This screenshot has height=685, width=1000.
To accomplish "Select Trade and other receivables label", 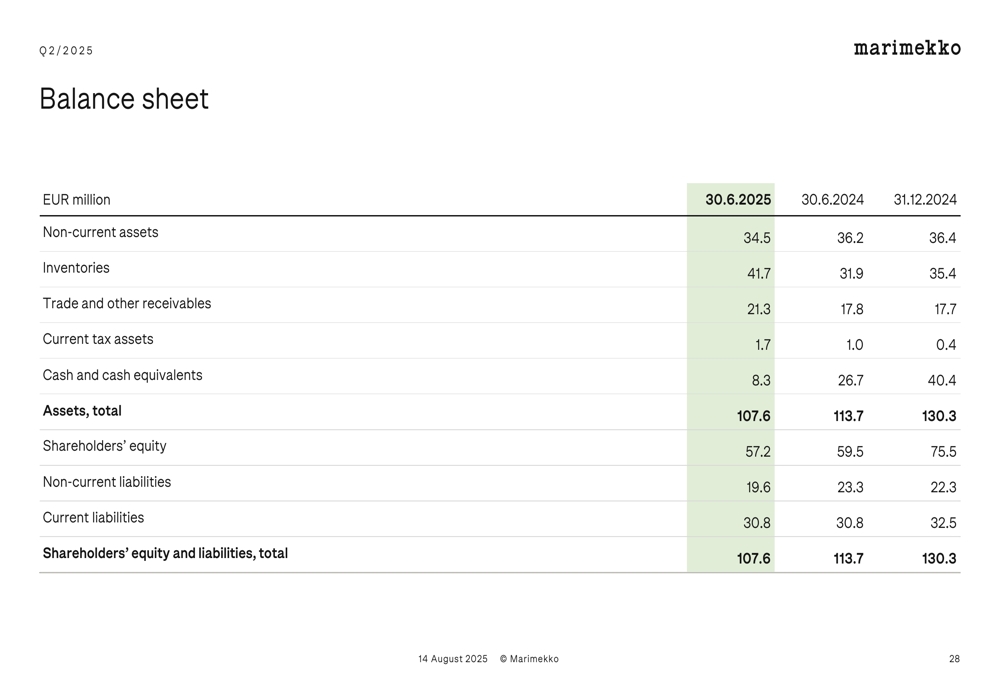I will coord(127,304).
